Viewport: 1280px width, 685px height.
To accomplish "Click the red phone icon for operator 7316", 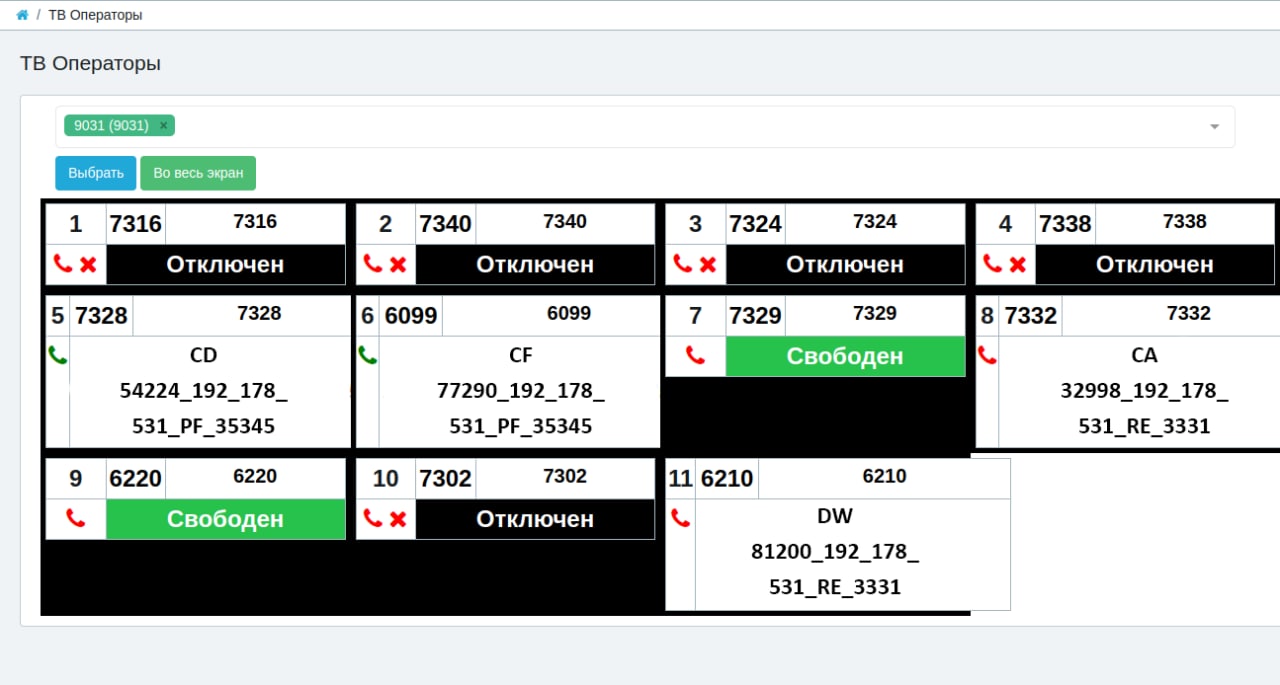I will pos(64,264).
